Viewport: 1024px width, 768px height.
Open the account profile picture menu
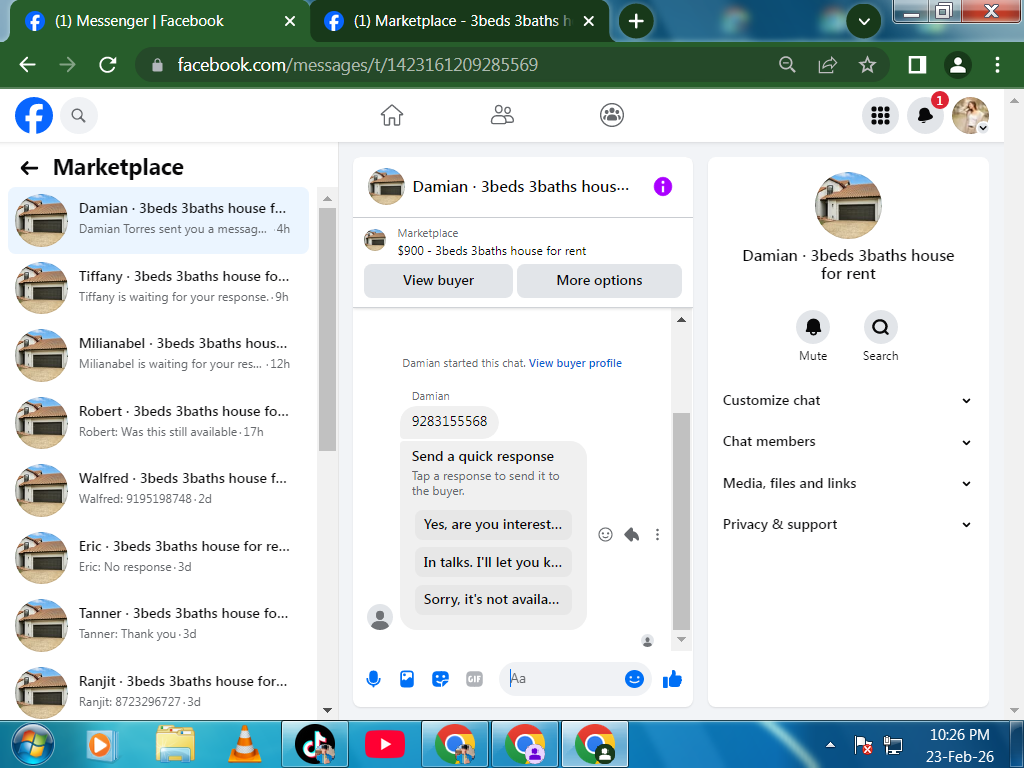pos(970,116)
